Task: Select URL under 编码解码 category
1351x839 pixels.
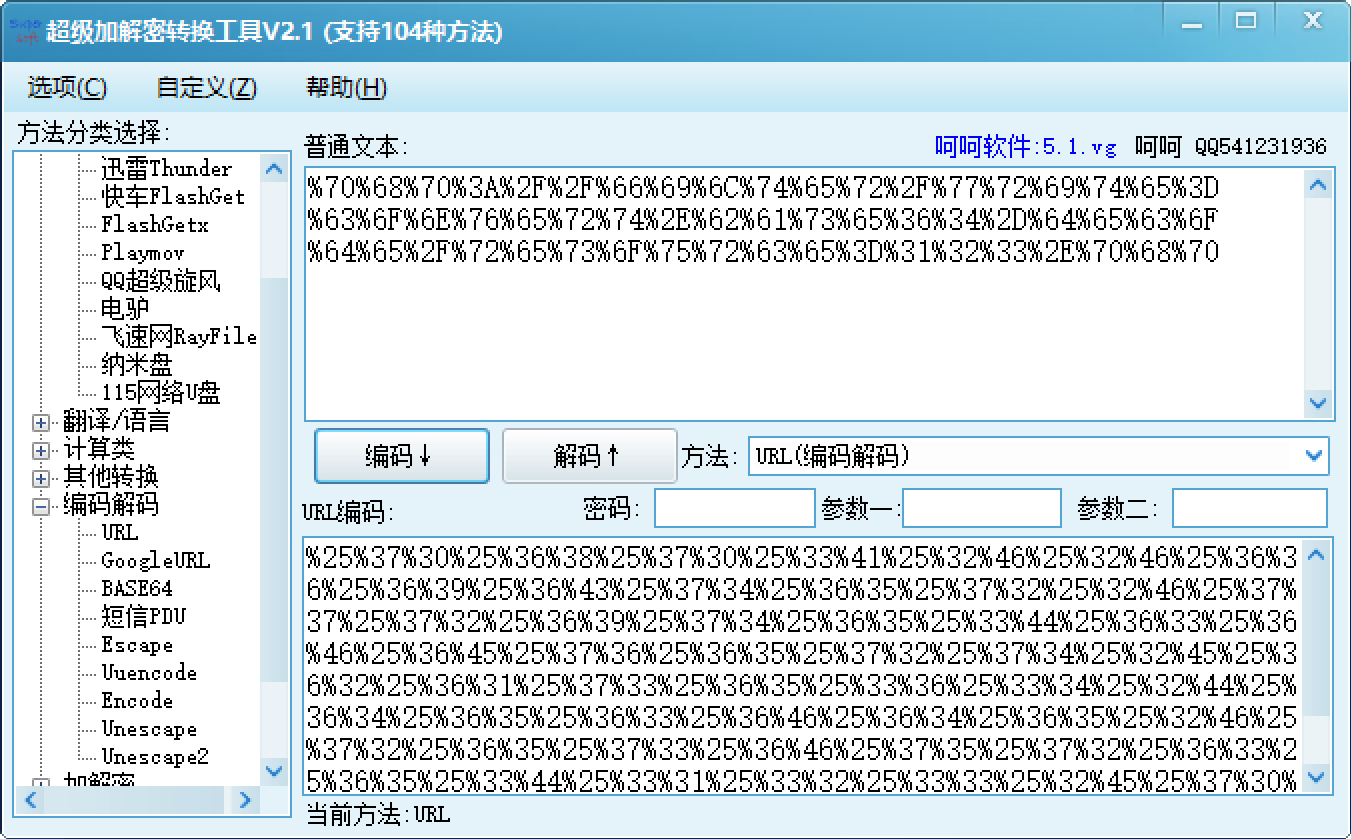Action: tap(118, 533)
